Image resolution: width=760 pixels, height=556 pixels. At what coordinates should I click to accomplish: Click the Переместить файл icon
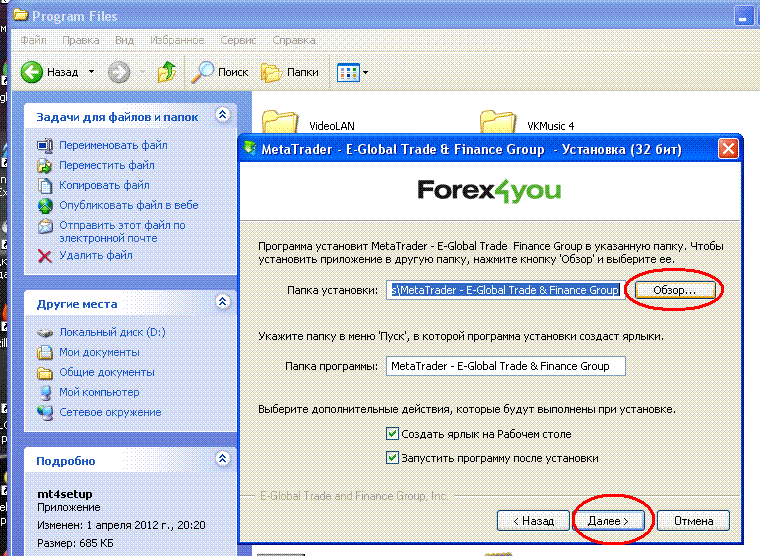45,166
